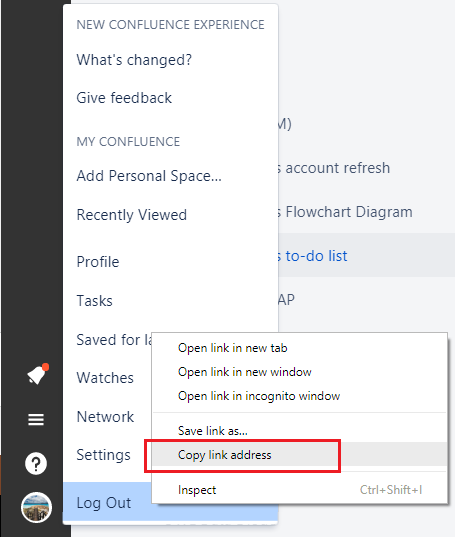Click the user profile avatar
This screenshot has height=537, width=455.
36,507
